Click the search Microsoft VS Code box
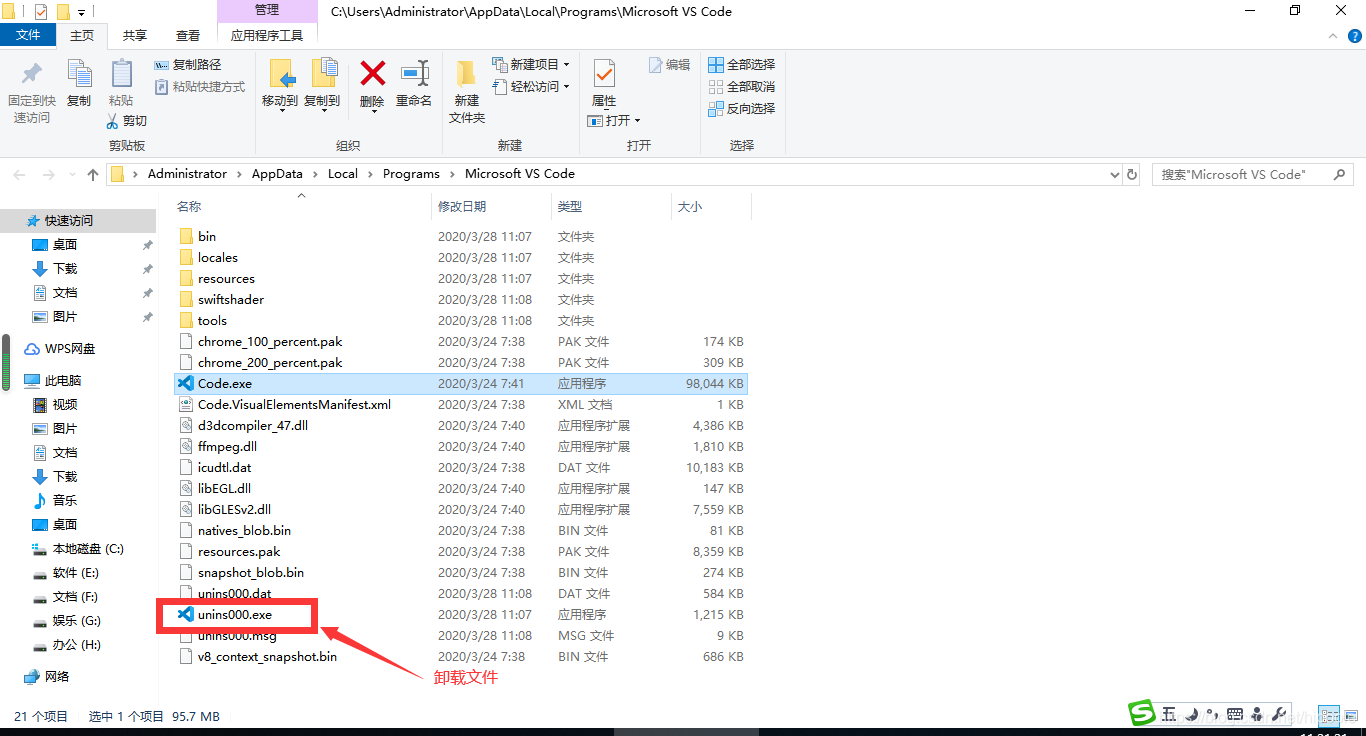This screenshot has height=736, width=1366. pyautogui.click(x=1253, y=174)
